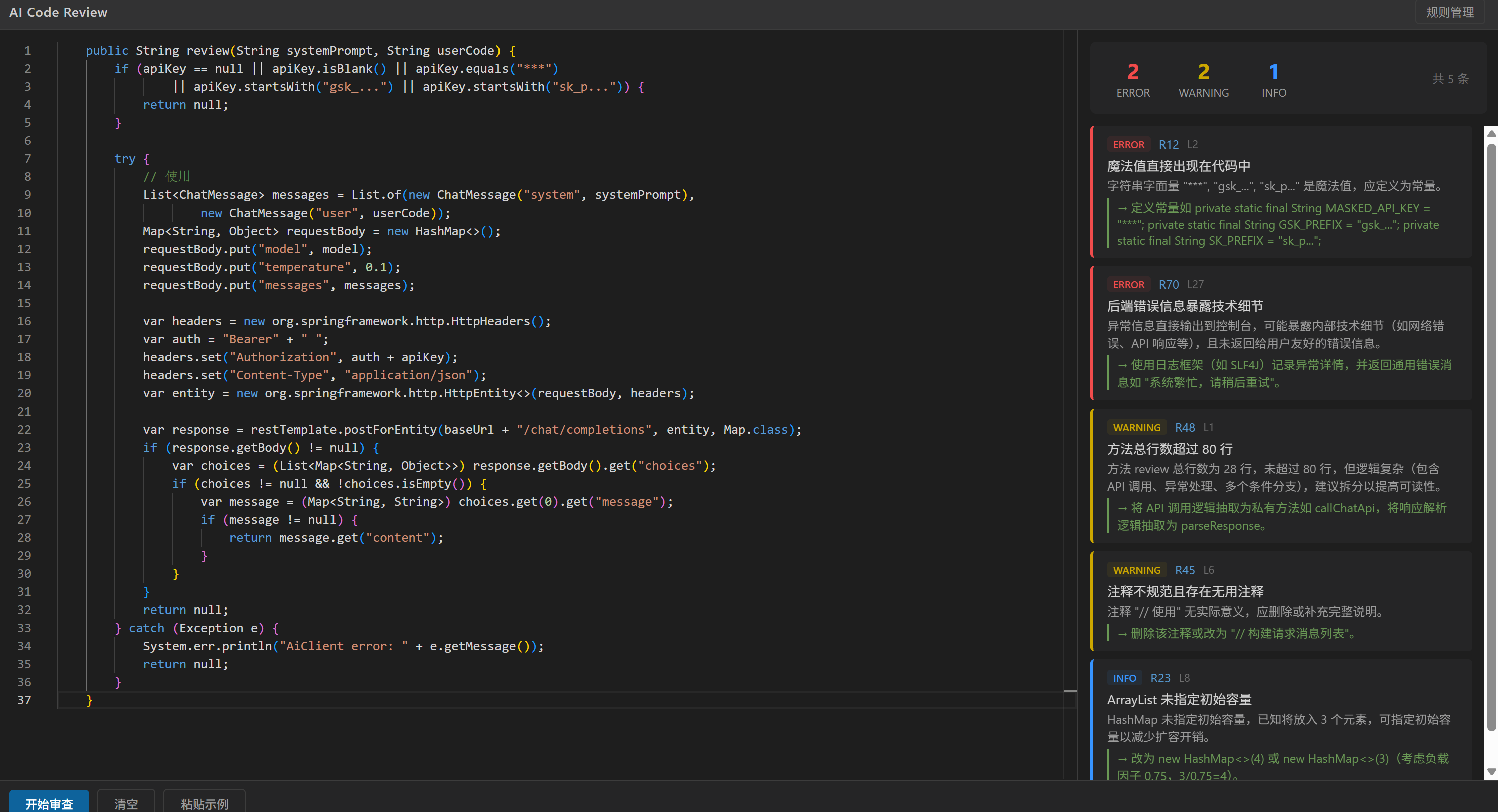Click the INFO badge on the R23 card
The image size is (1498, 812).
pyautogui.click(x=1125, y=678)
